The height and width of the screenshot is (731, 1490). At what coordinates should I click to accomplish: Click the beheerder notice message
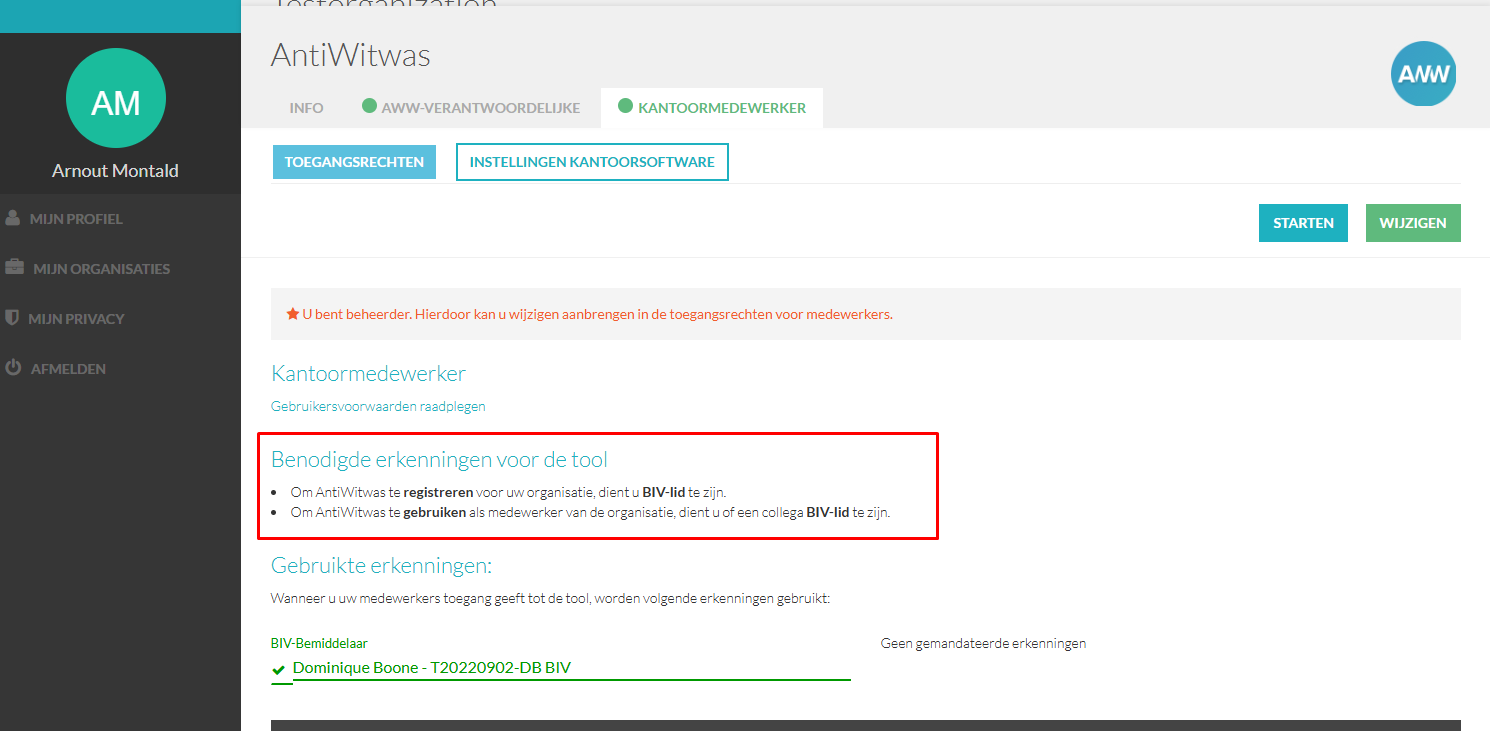coord(597,314)
